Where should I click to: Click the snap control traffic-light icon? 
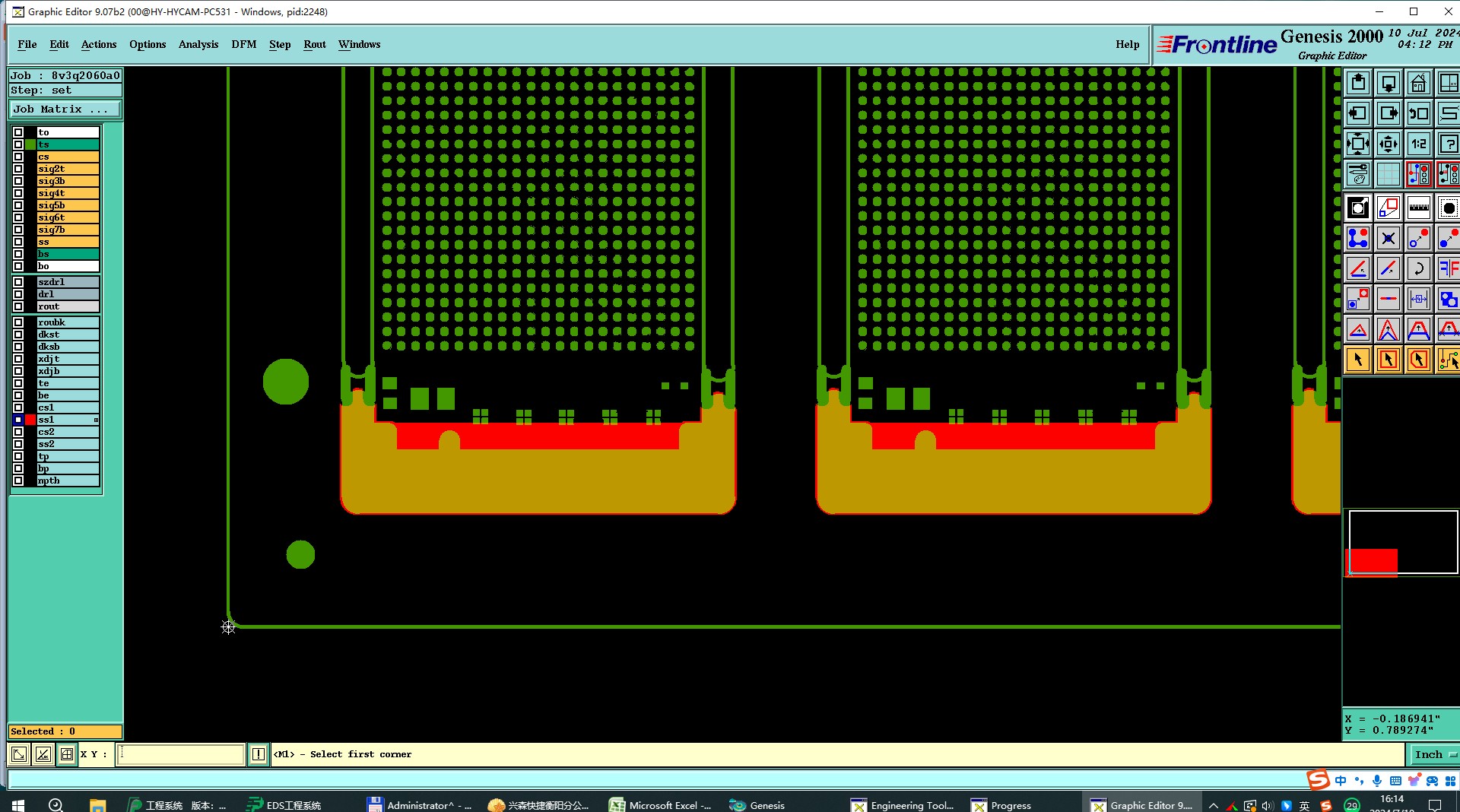[1418, 174]
